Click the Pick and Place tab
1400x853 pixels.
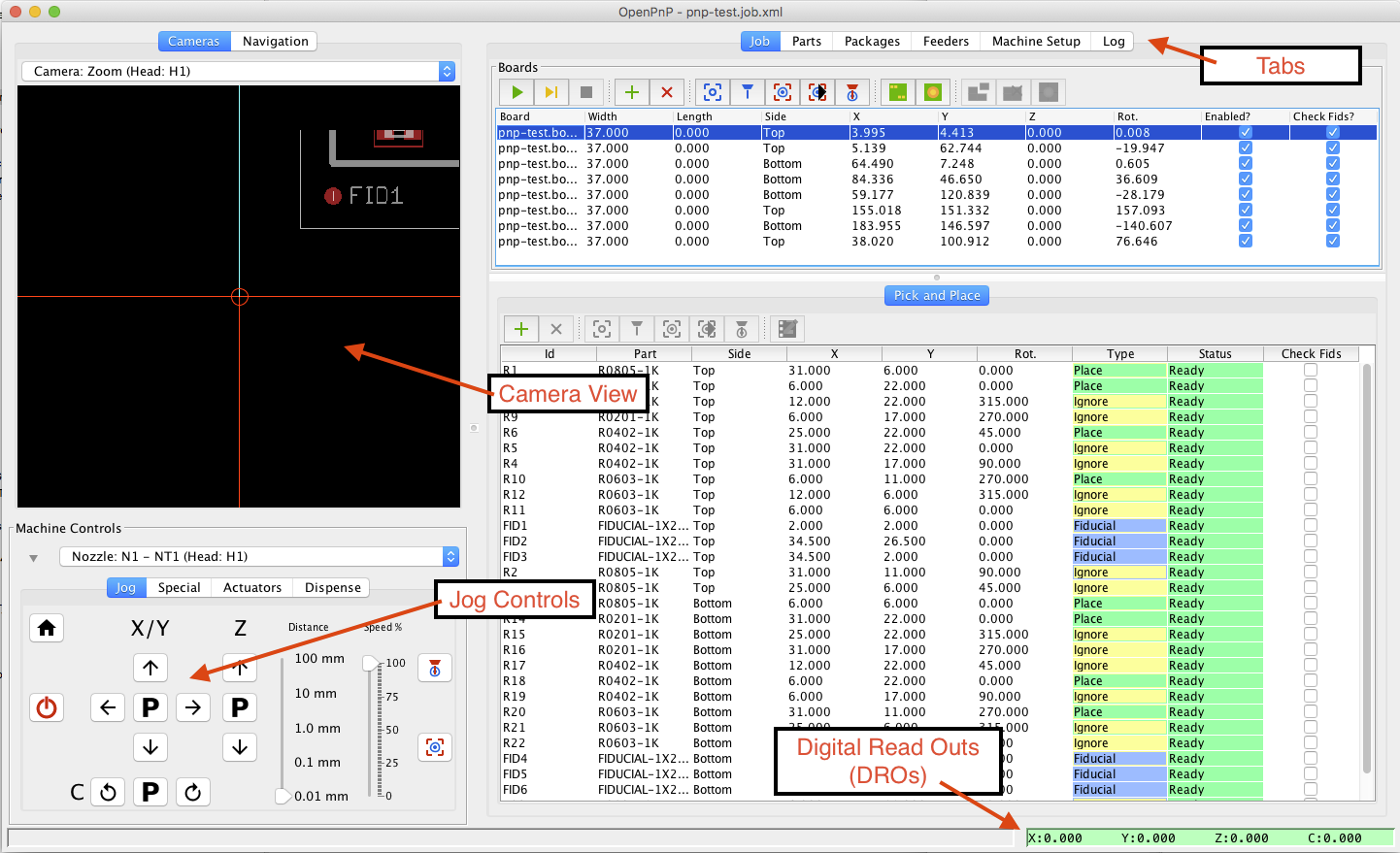[937, 296]
